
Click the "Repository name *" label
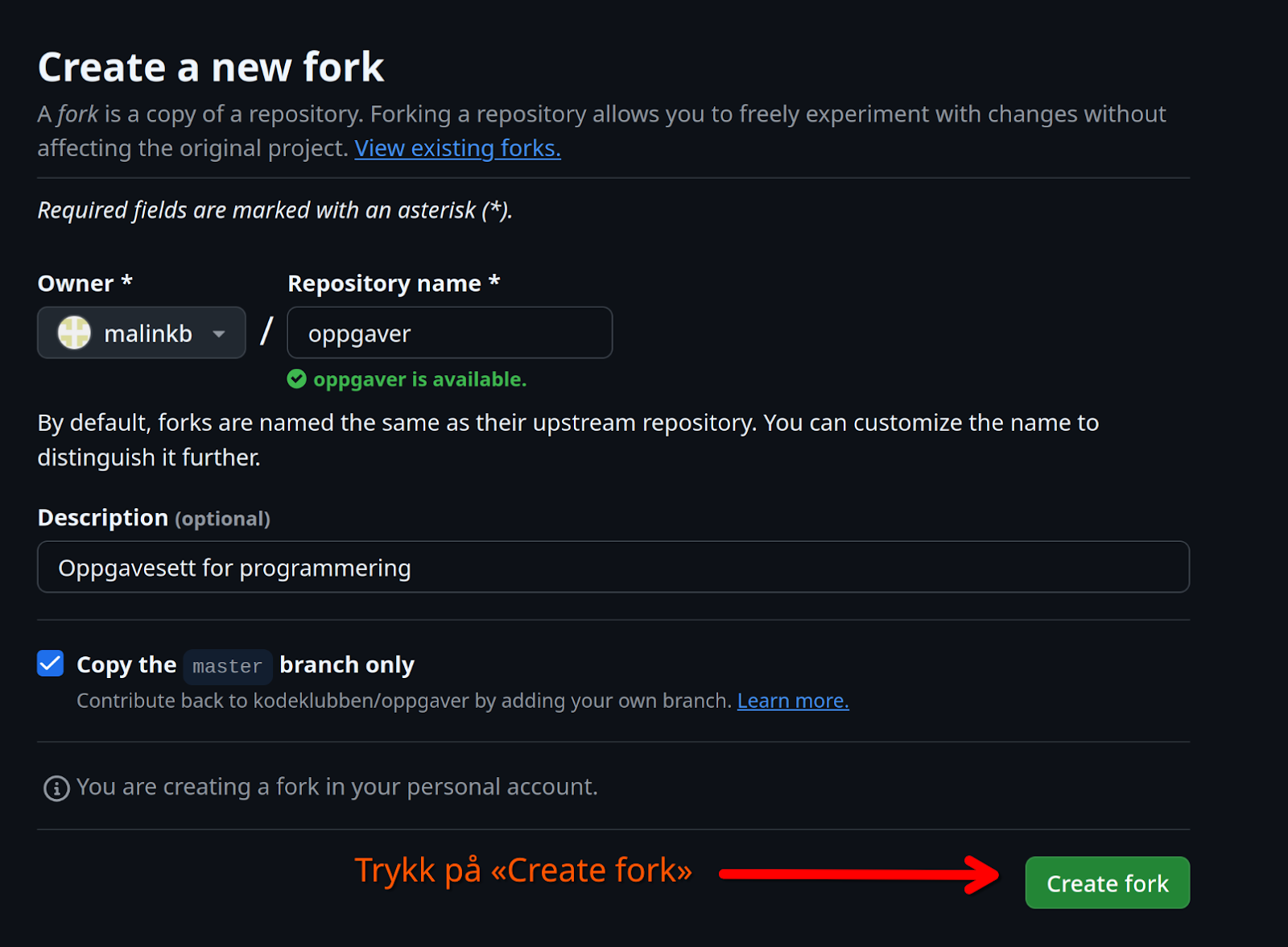[394, 283]
